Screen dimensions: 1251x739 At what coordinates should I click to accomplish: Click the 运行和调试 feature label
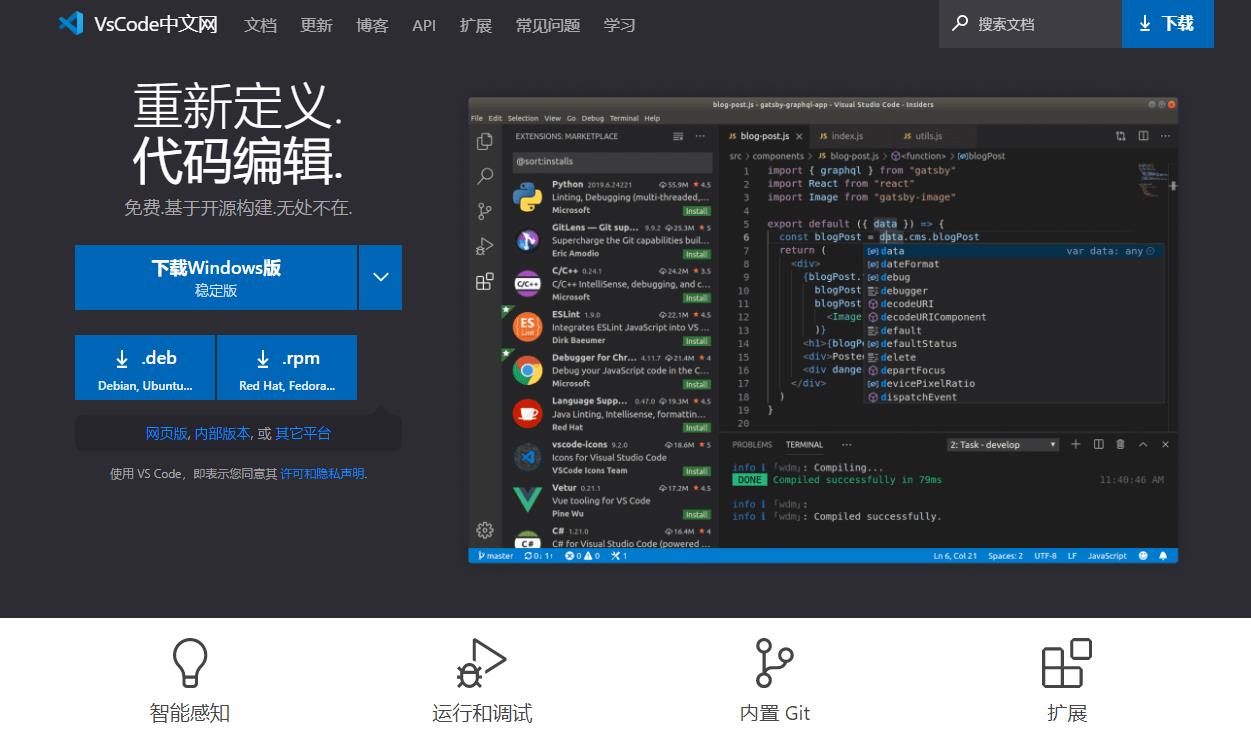coord(482,713)
